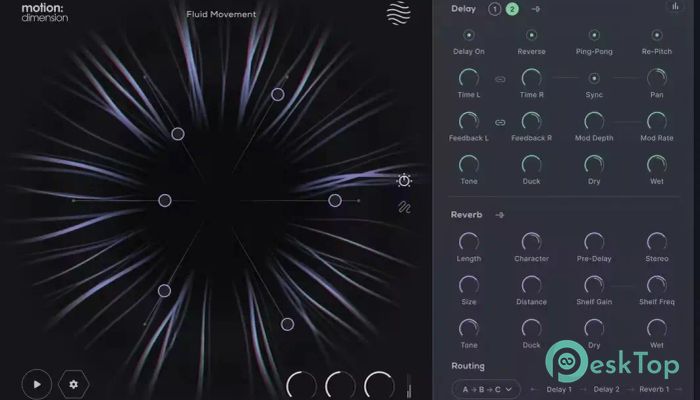
Task: Enable the Reverse delay toggle
Action: coord(531,35)
